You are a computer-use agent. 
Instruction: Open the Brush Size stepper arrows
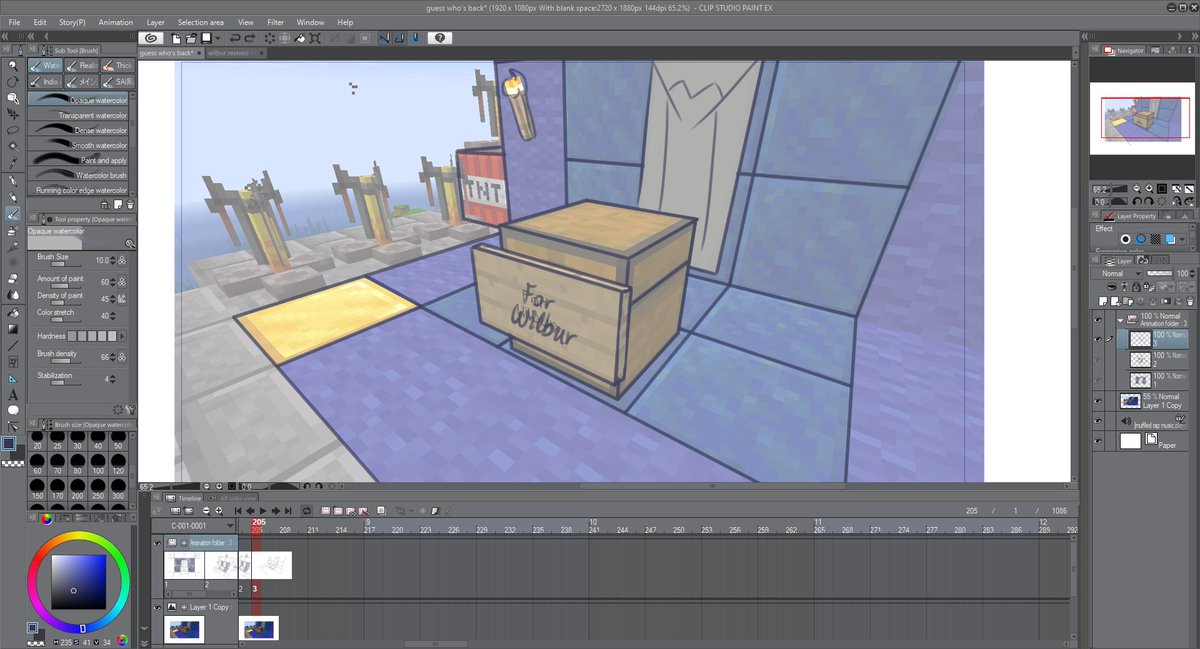[113, 260]
